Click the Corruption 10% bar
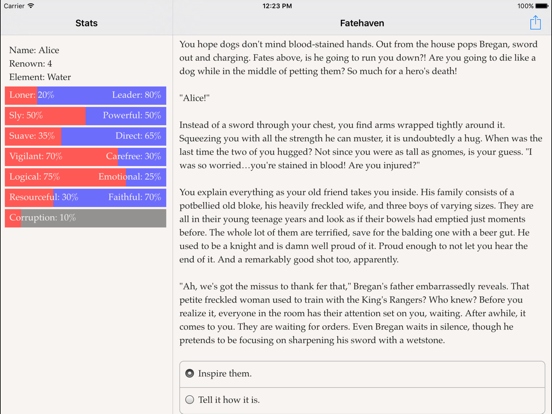The width and height of the screenshot is (552, 414). 86,218
